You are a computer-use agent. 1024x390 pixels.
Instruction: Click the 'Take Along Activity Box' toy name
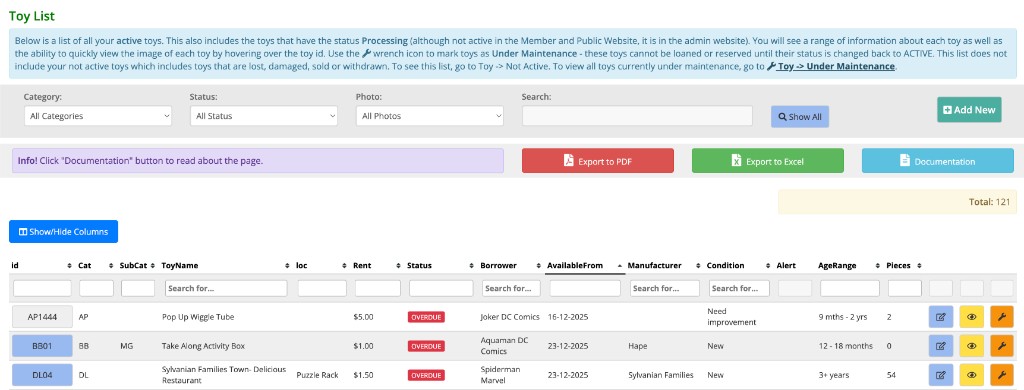203,346
